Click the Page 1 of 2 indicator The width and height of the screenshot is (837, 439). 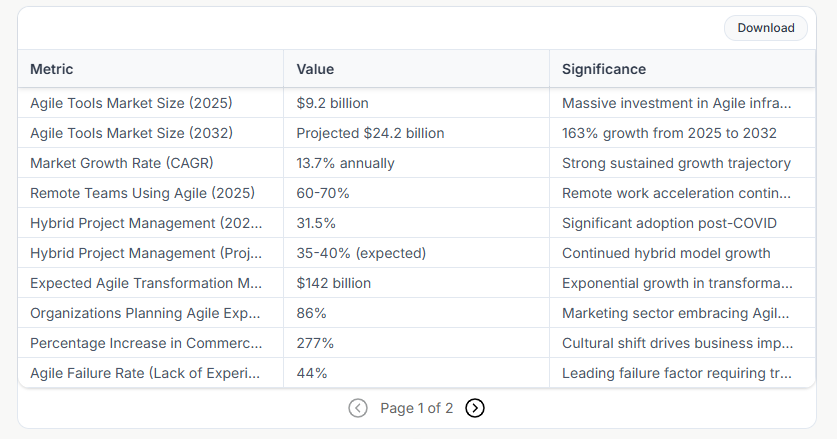[417, 408]
